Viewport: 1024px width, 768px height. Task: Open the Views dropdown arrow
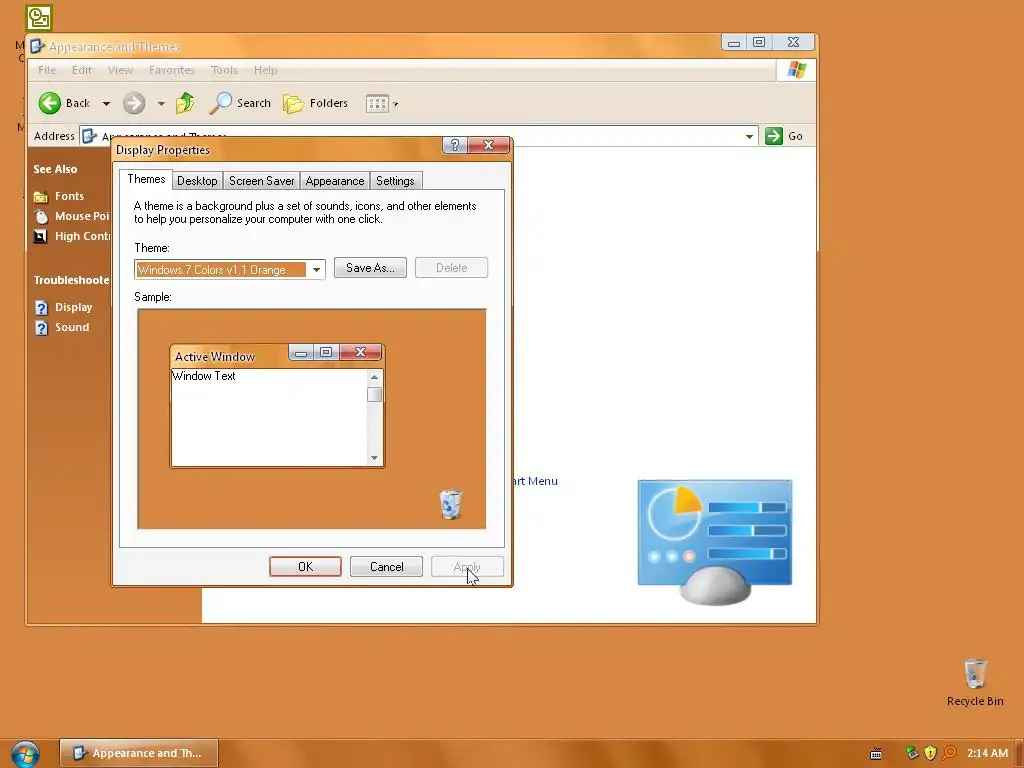coord(395,104)
